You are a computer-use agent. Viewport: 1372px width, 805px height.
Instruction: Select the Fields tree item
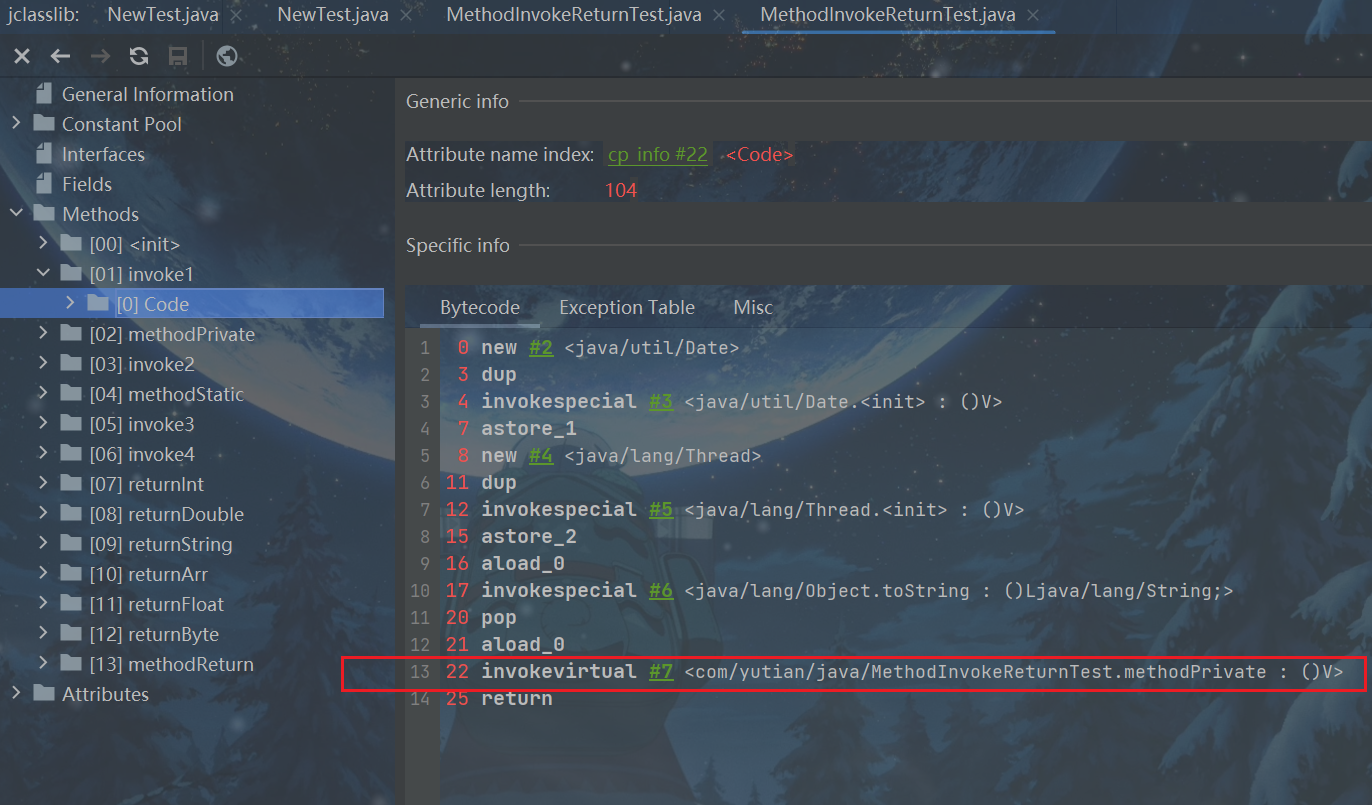(87, 184)
